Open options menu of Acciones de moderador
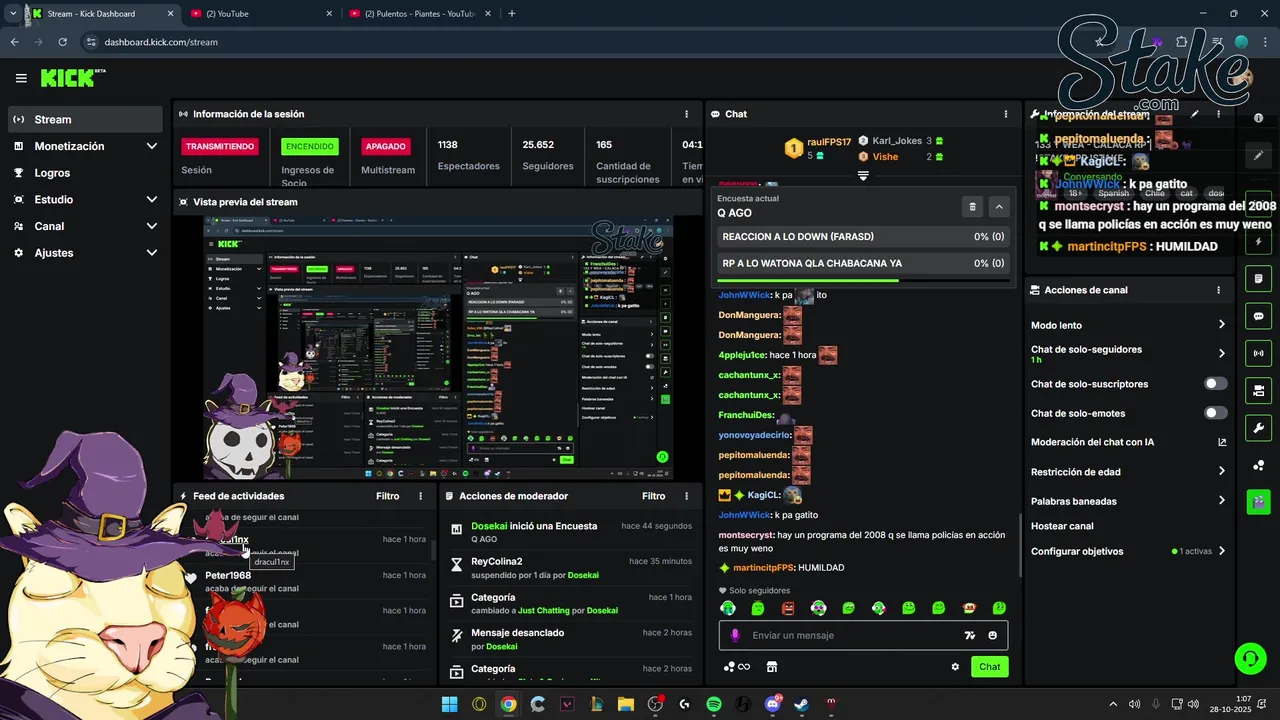This screenshot has height=720, width=1280. (x=686, y=496)
